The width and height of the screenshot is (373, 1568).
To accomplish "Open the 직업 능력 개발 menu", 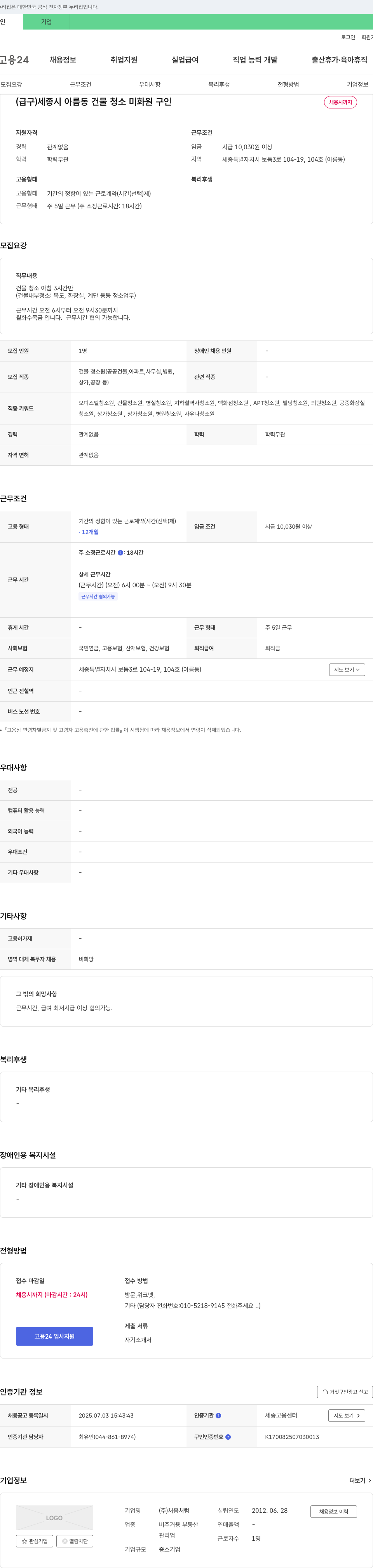I will [x=255, y=59].
